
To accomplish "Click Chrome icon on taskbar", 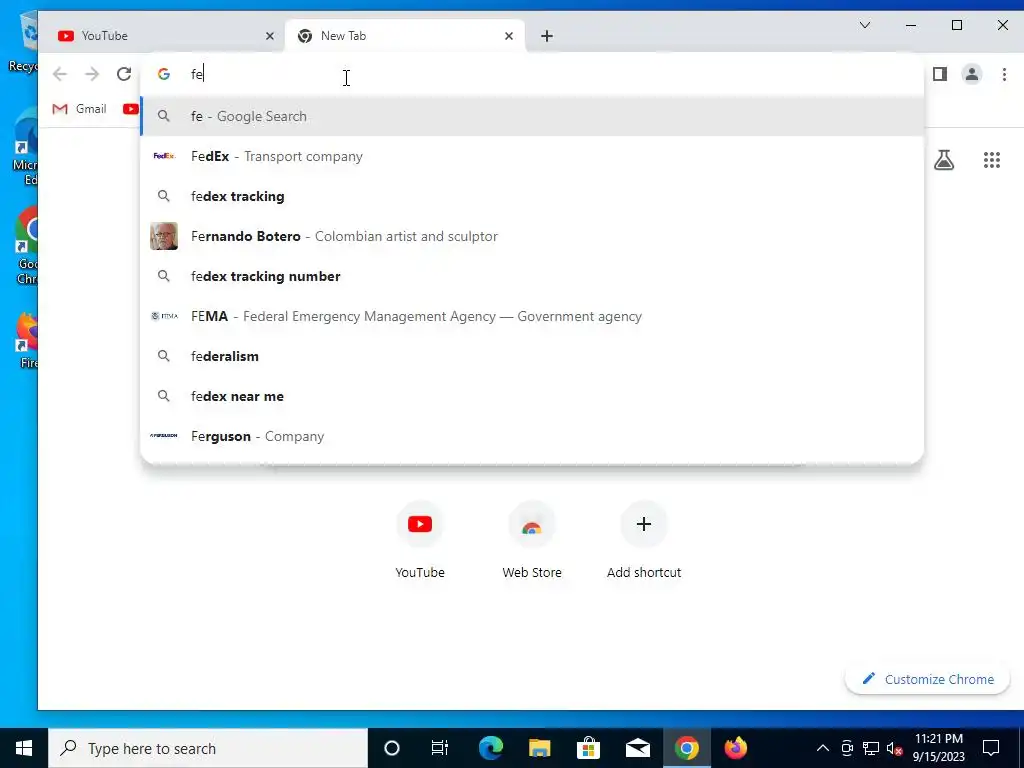I will [x=686, y=748].
